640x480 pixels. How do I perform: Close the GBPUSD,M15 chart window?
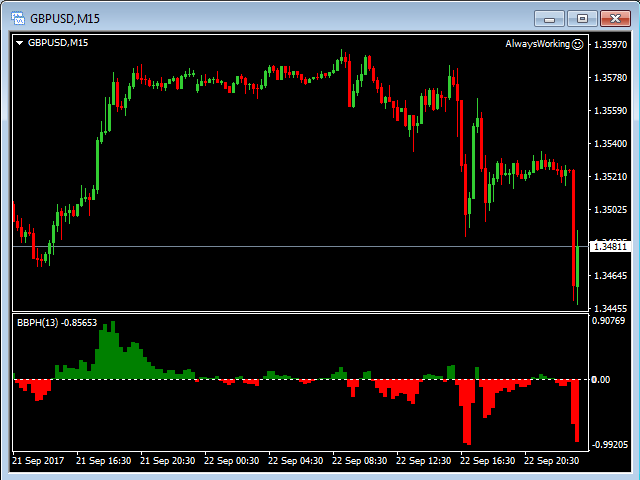click(x=615, y=18)
